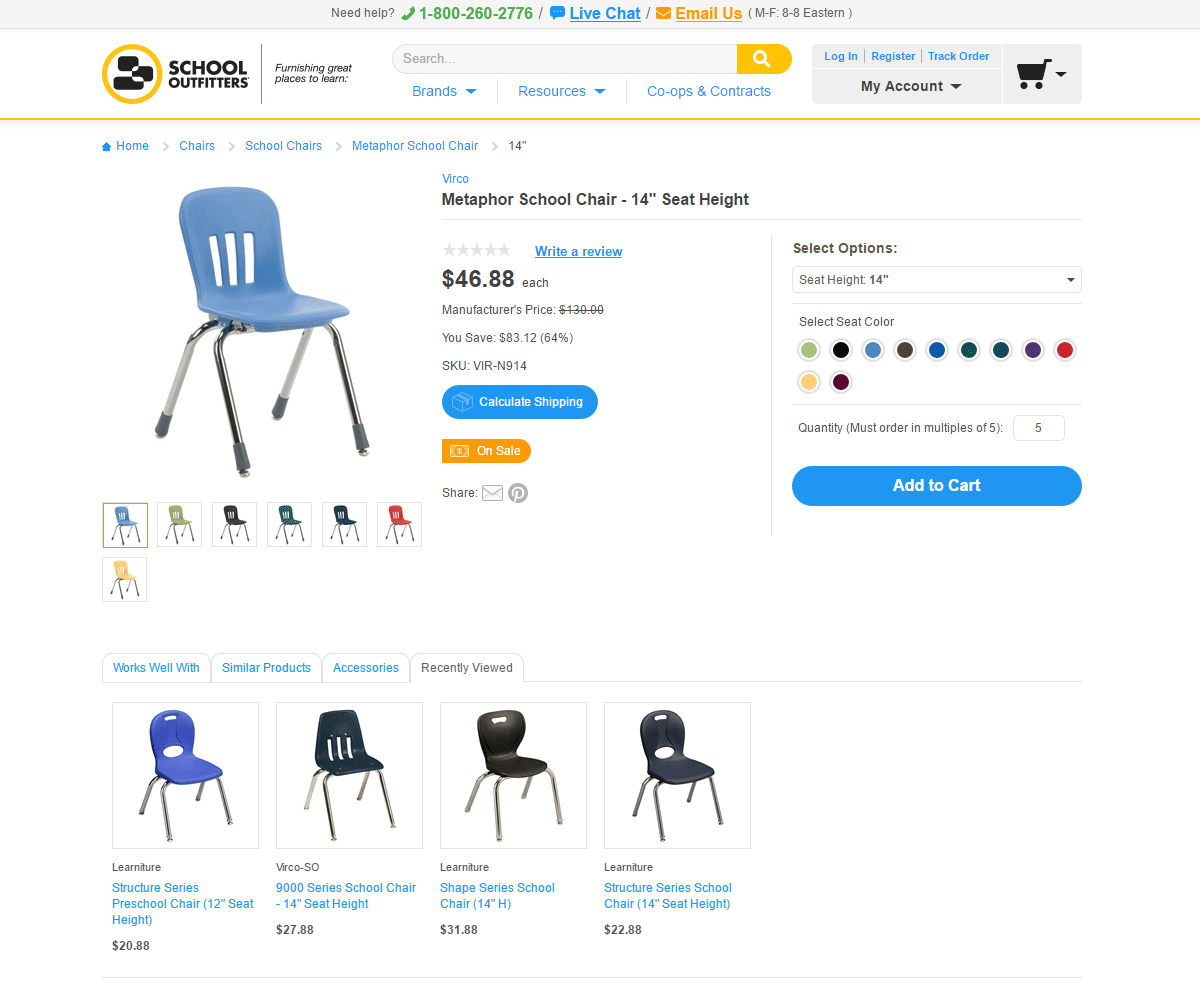Screen dimensions: 1200x1005
Task: Click the quantity input field
Action: (1039, 428)
